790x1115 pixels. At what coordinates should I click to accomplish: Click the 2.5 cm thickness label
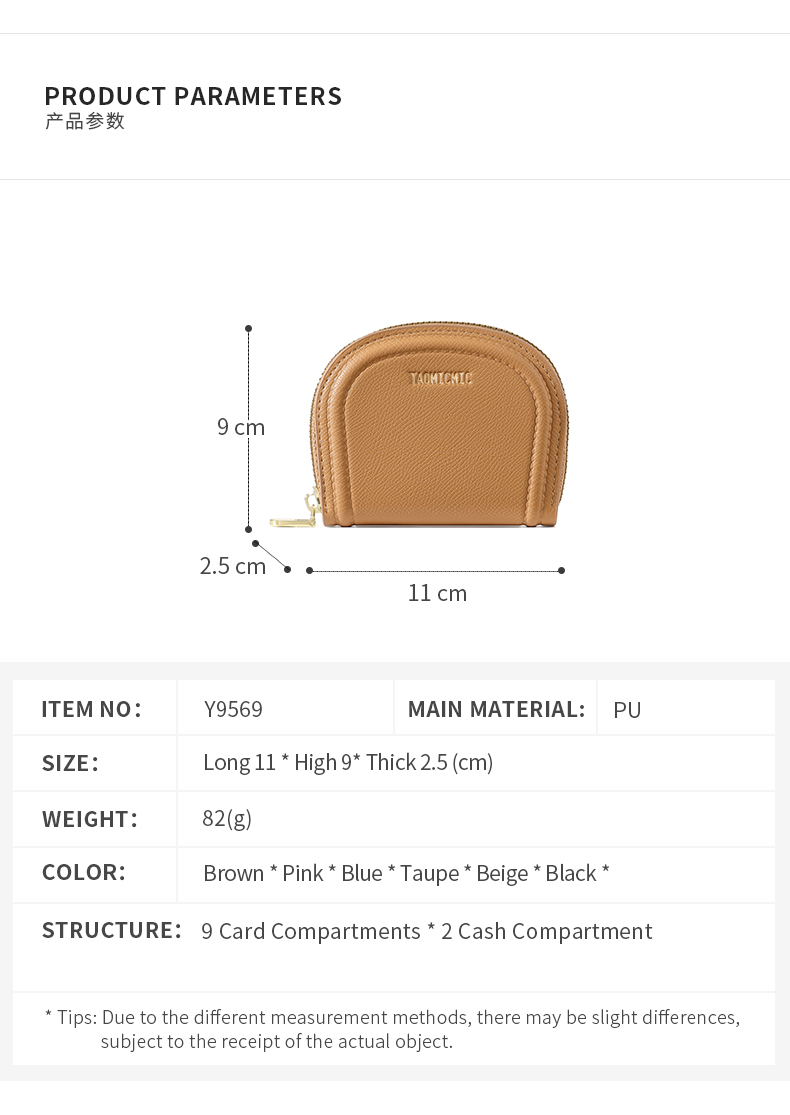(x=233, y=566)
